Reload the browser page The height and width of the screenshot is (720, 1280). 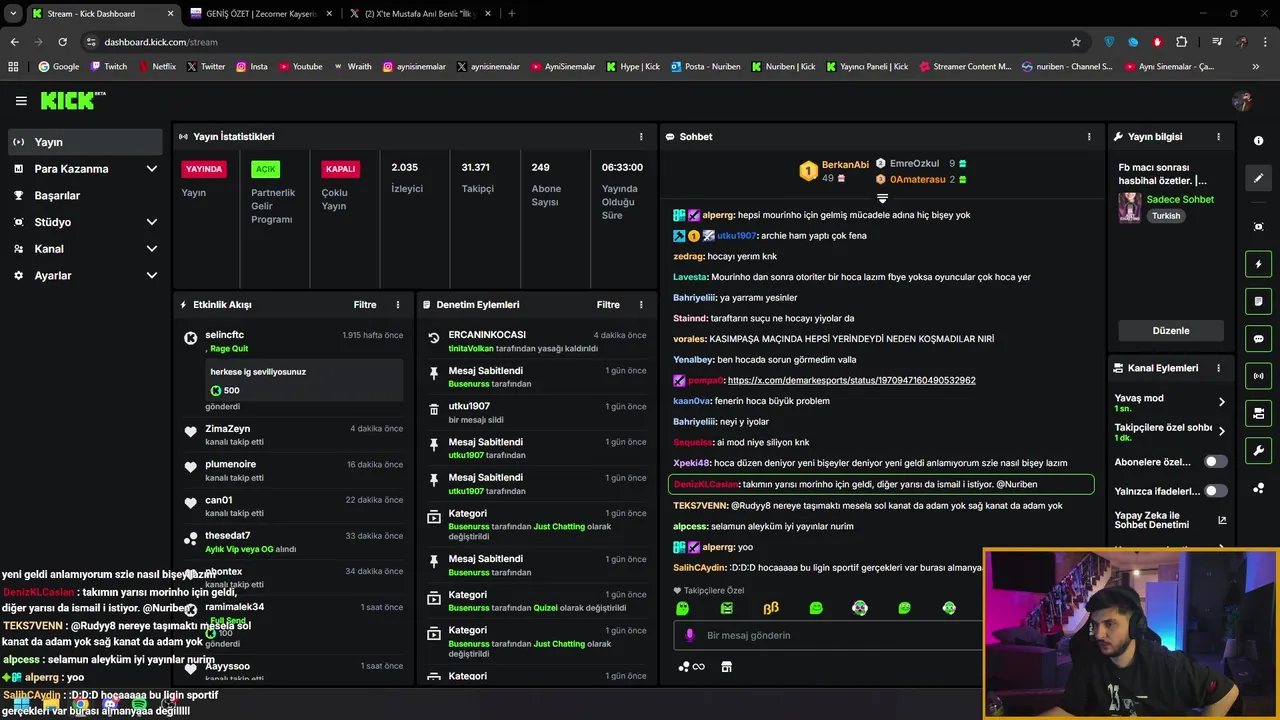click(x=62, y=42)
